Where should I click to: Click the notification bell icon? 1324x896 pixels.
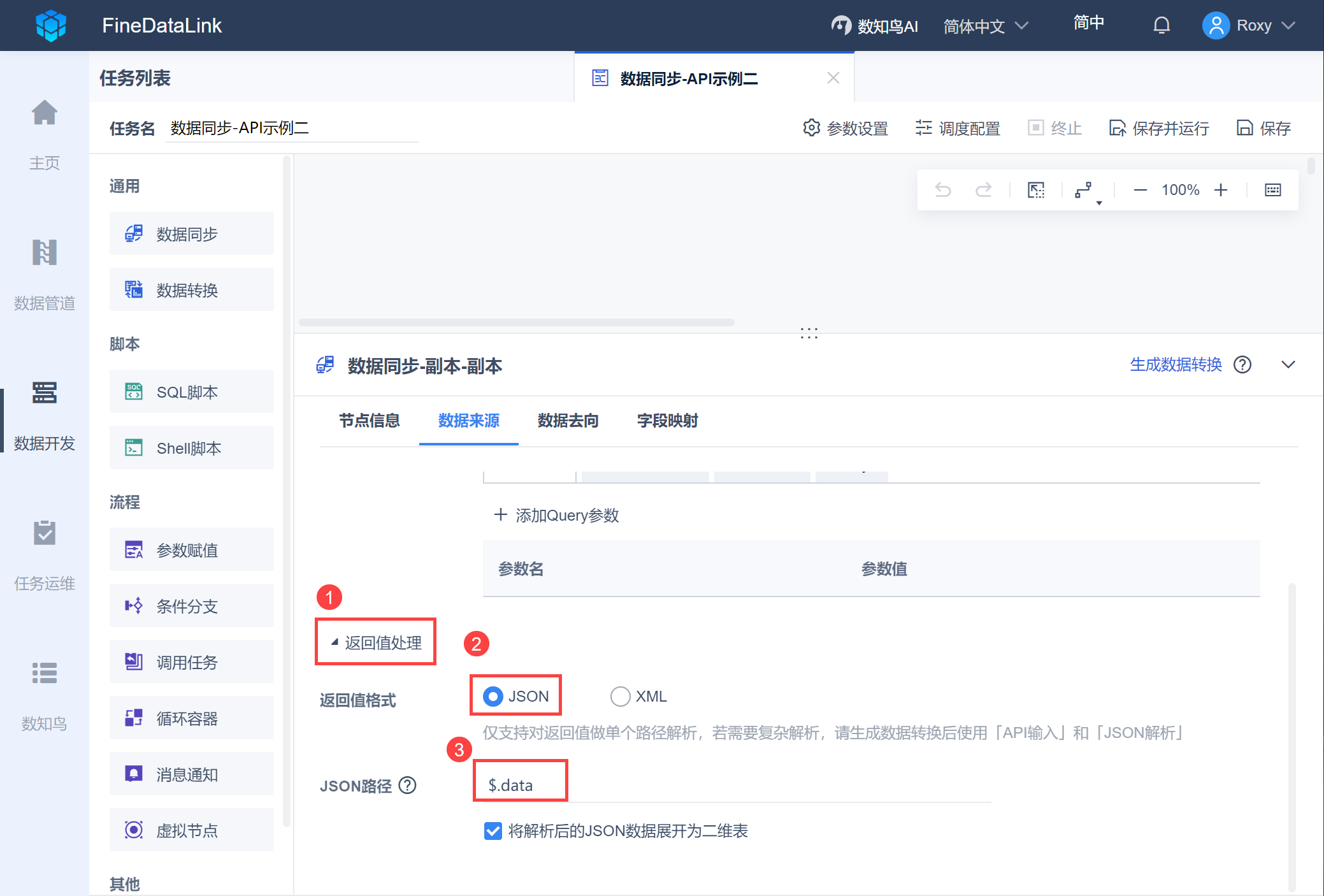[x=1162, y=25]
